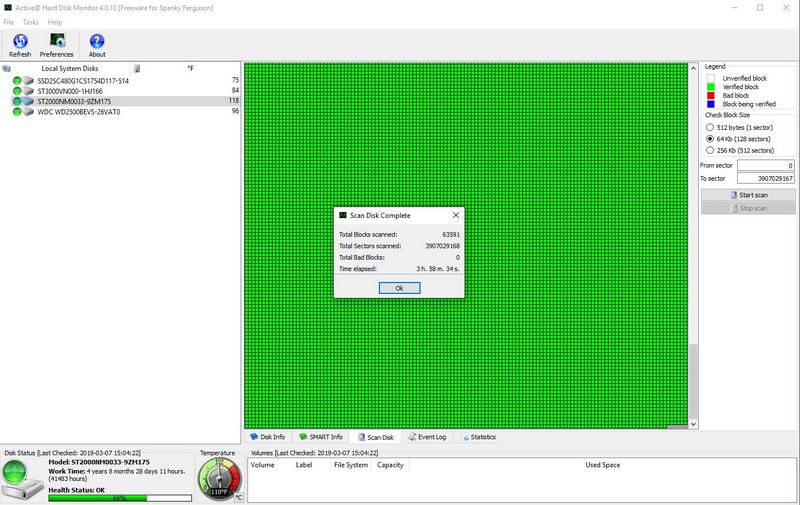
Task: Click the Refresh toolbar icon
Action: tap(20, 44)
